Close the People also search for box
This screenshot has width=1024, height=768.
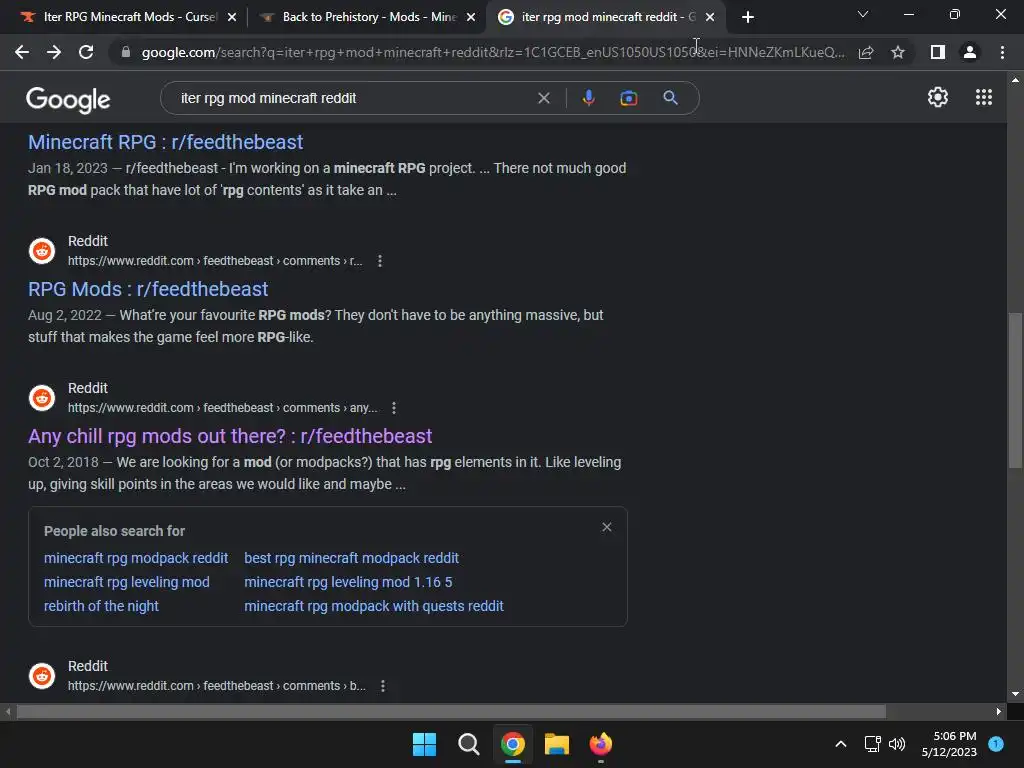click(x=607, y=527)
